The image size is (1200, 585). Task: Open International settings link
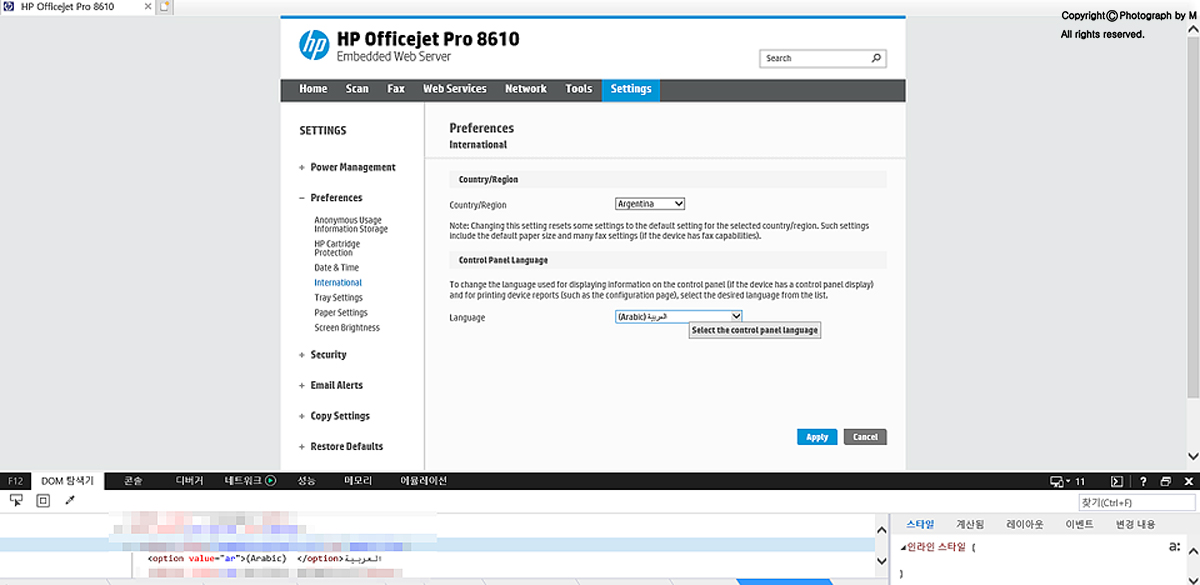338,283
